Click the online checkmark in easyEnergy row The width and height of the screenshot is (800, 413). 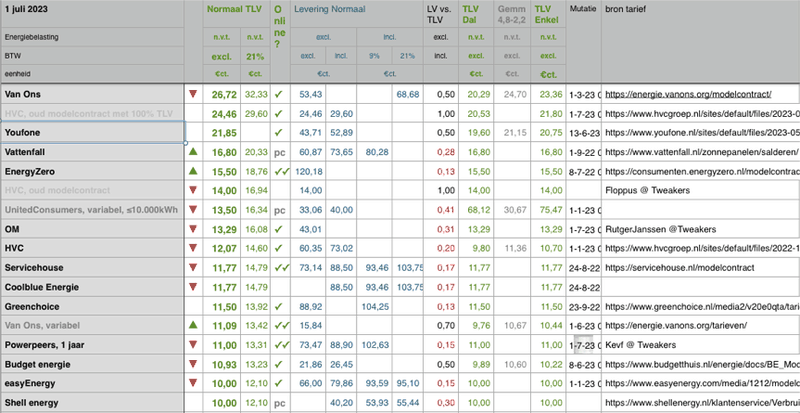tap(279, 383)
